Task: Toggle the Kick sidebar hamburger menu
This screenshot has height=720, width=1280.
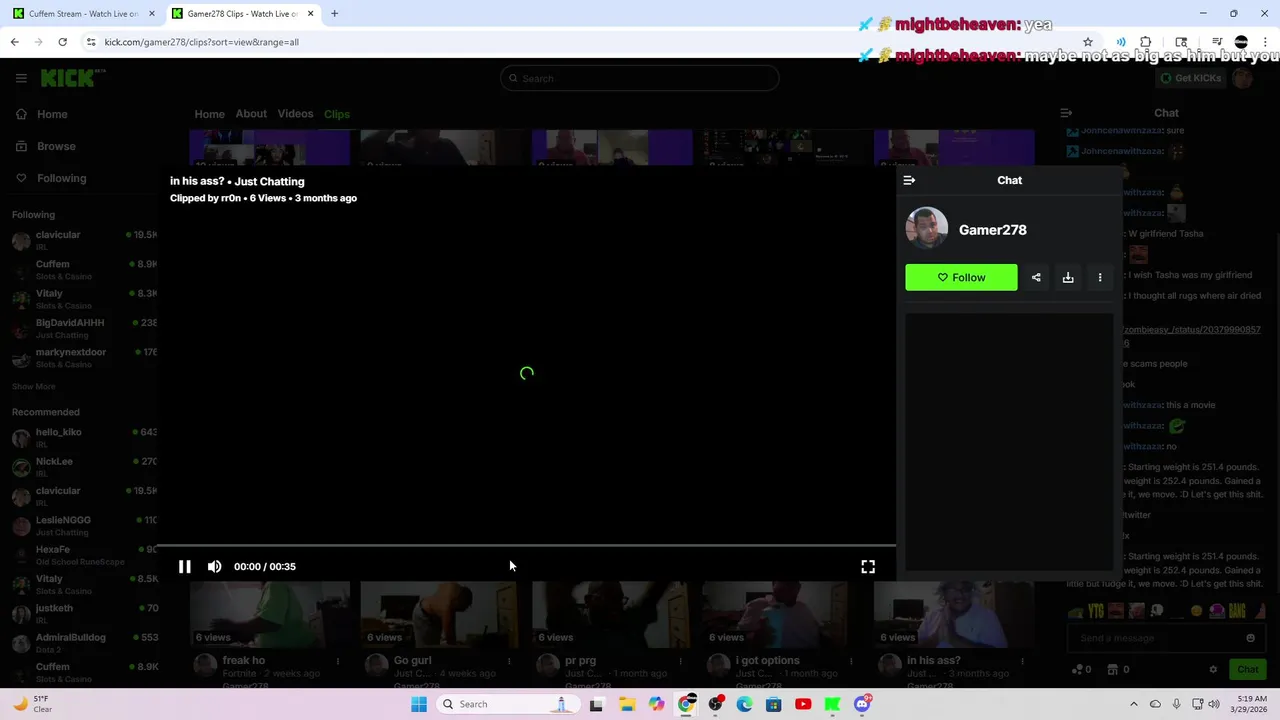Action: (x=21, y=78)
